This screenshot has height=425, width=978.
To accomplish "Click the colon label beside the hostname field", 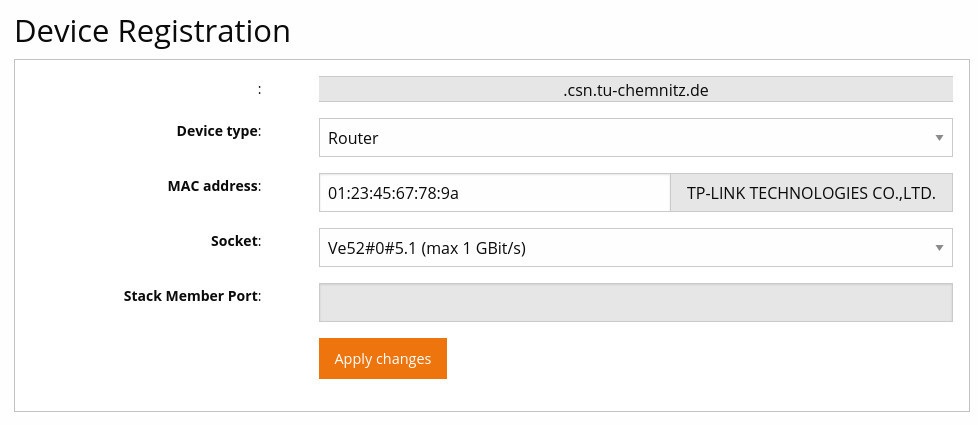I will [x=259, y=89].
